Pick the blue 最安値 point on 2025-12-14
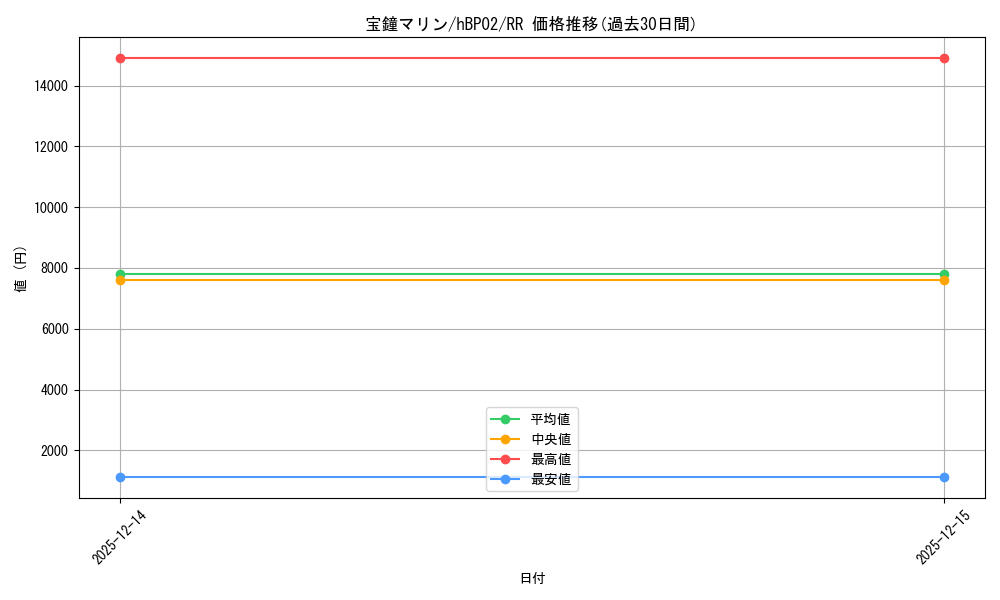 point(120,477)
